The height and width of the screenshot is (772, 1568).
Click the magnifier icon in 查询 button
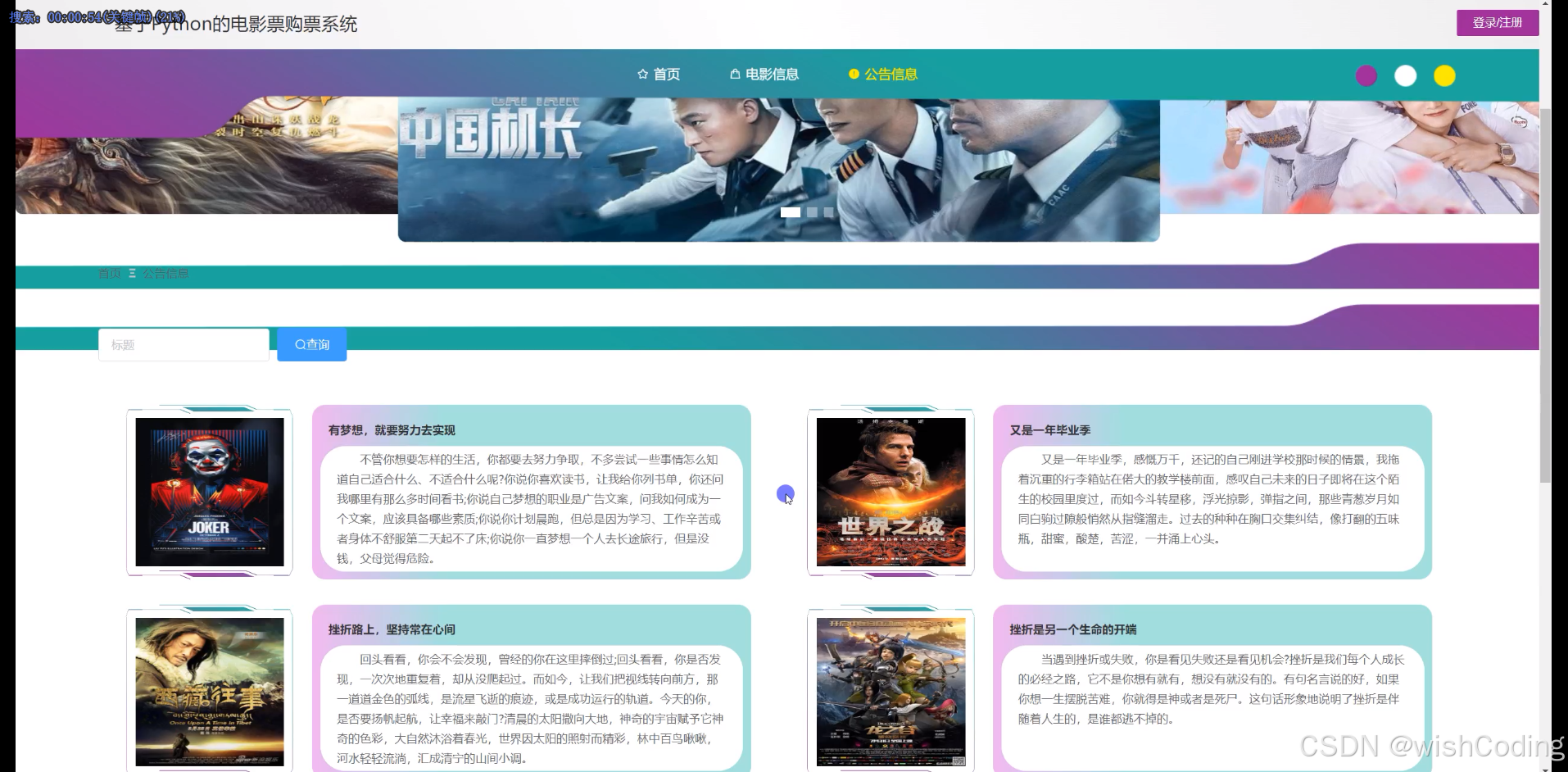pyautogui.click(x=300, y=345)
